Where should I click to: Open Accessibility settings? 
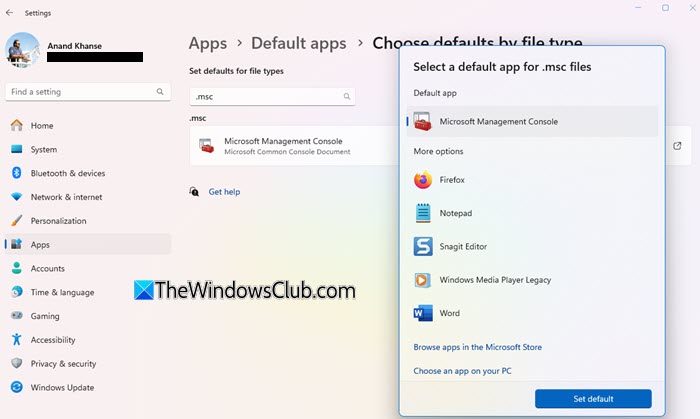coord(88,340)
